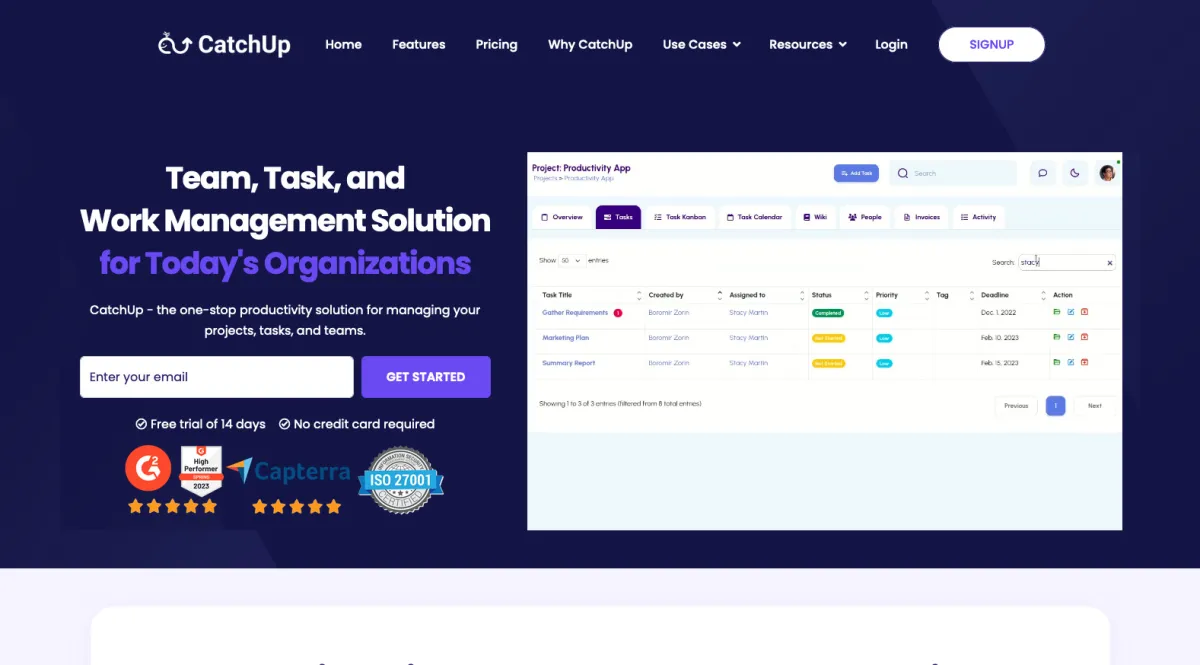Sort table by Tag column

(x=955, y=295)
